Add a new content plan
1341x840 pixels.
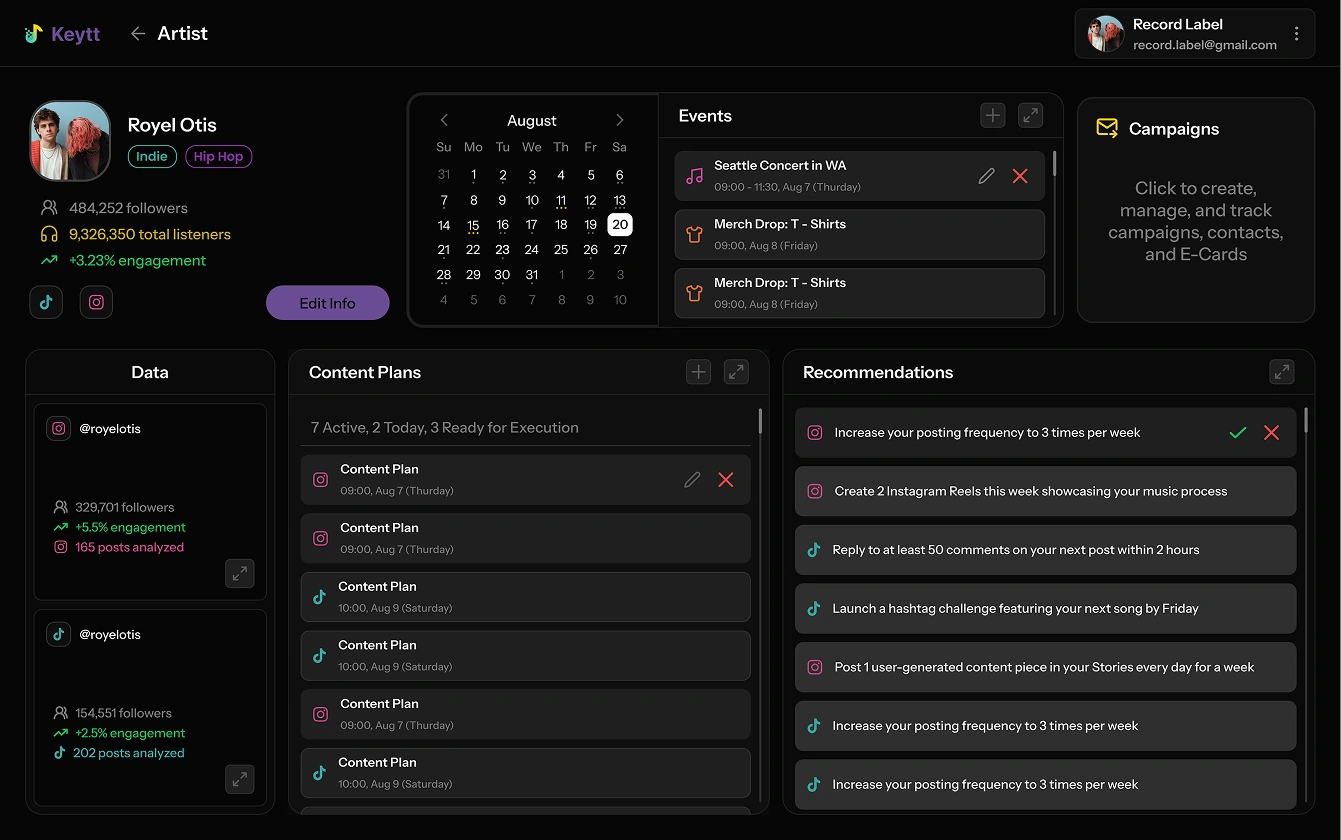click(698, 372)
